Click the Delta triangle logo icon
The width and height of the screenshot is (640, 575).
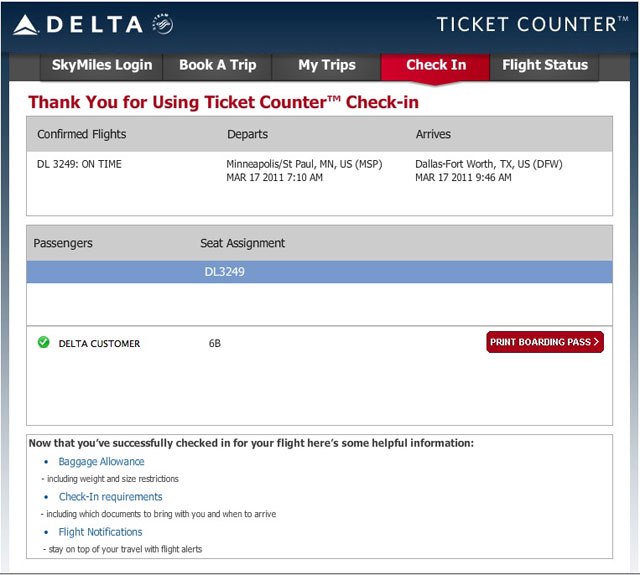[25, 25]
